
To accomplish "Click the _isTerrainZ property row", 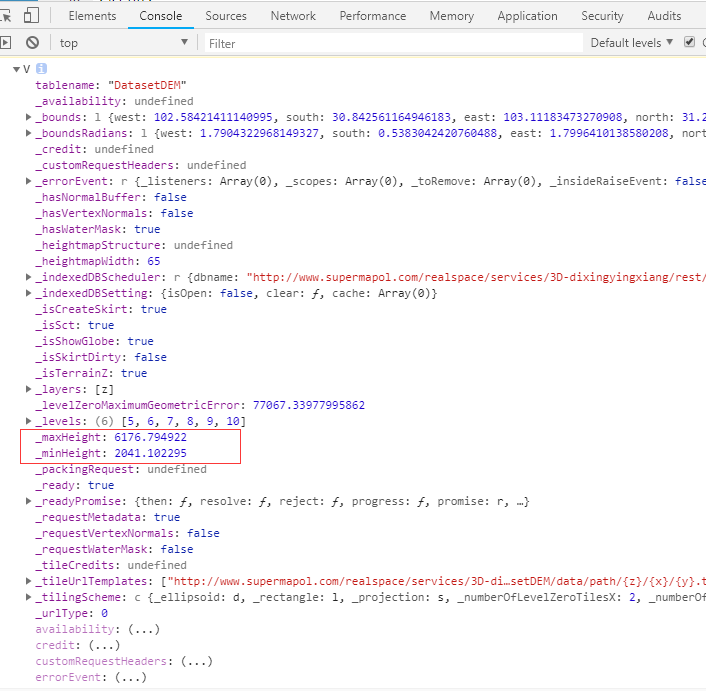I will 91,373.
